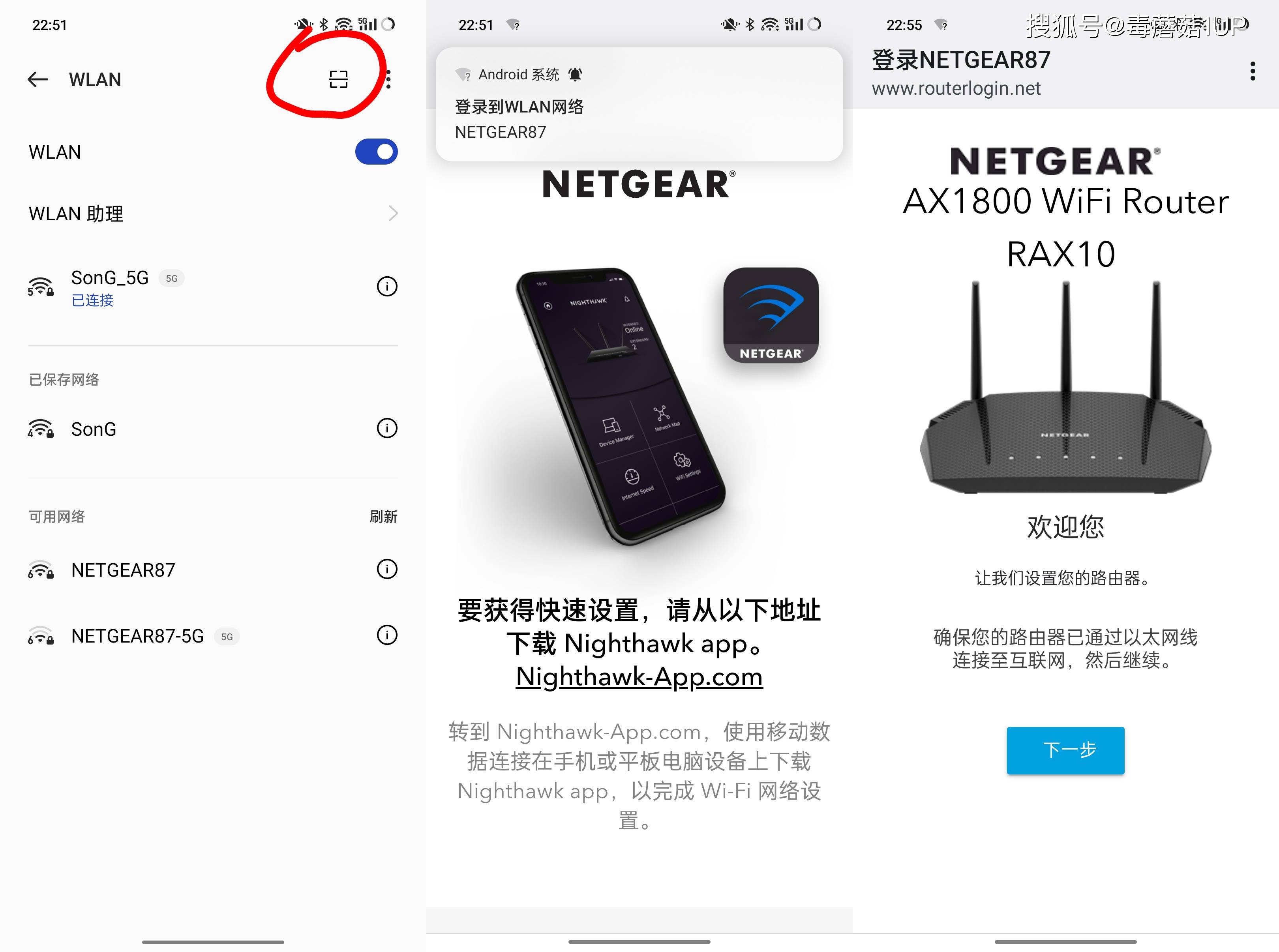Open the Nighthawk-App.com link
1279x952 pixels.
pos(639,677)
